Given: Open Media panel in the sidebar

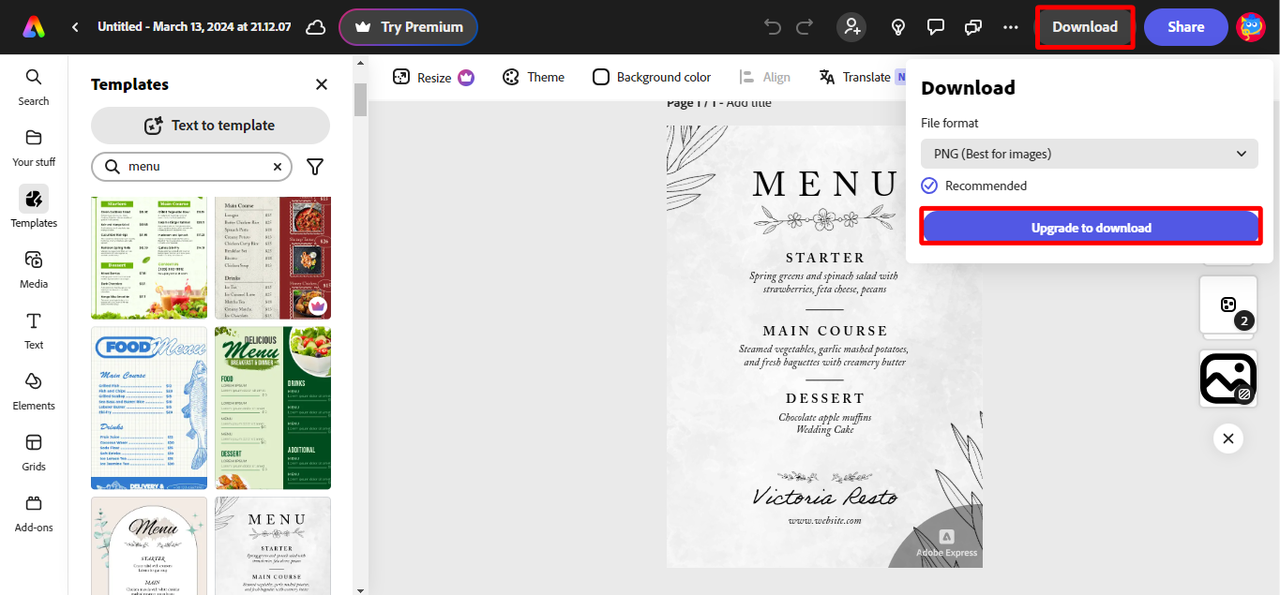Looking at the screenshot, I should (x=33, y=270).
